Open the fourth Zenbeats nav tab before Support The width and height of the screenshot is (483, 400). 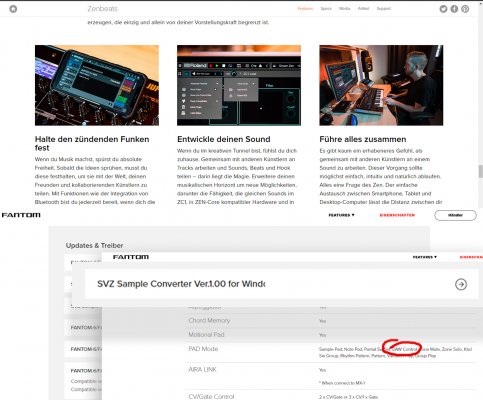pyautogui.click(x=363, y=9)
